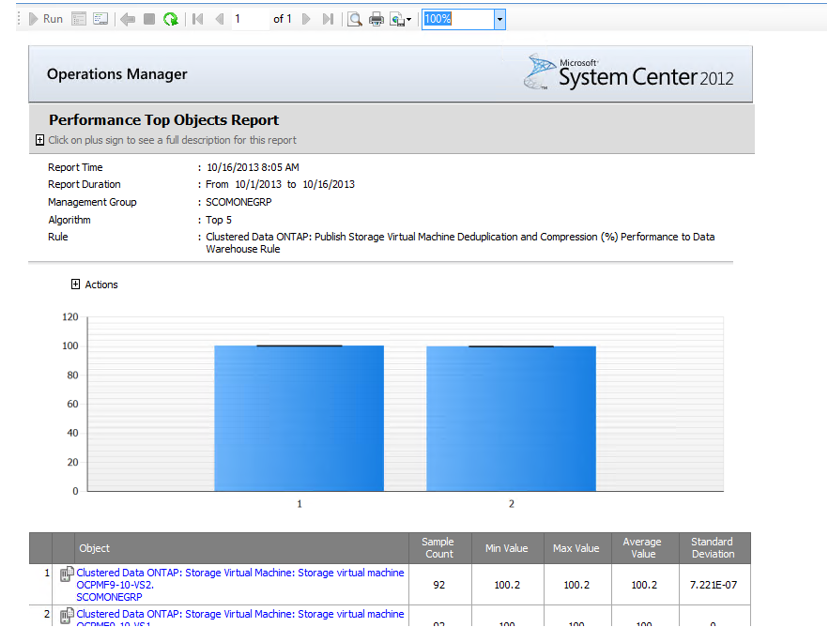Go to the previous report page
Image resolution: width=827 pixels, height=634 pixels.
219,19
